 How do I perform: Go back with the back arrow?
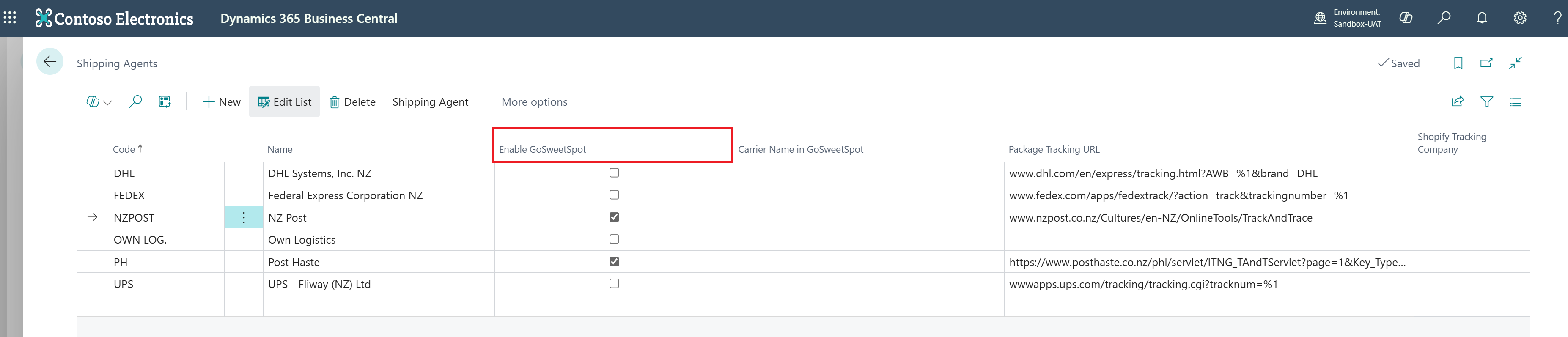50,61
